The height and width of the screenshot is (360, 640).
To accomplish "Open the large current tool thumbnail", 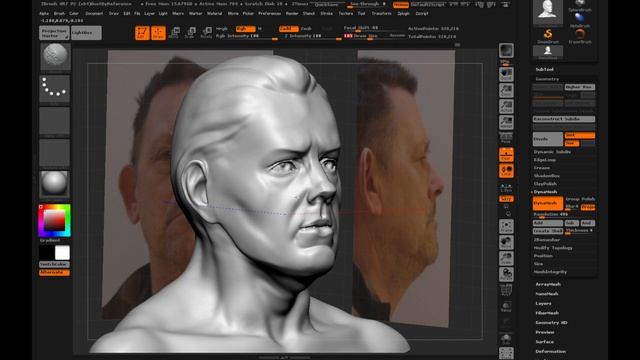I will pos(548,11).
